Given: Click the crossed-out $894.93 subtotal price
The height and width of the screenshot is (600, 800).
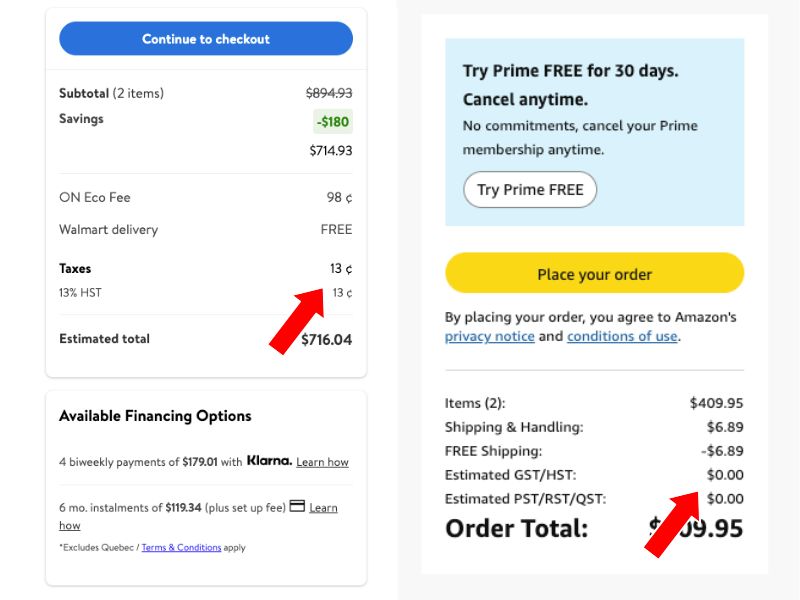Looking at the screenshot, I should click(x=329, y=93).
